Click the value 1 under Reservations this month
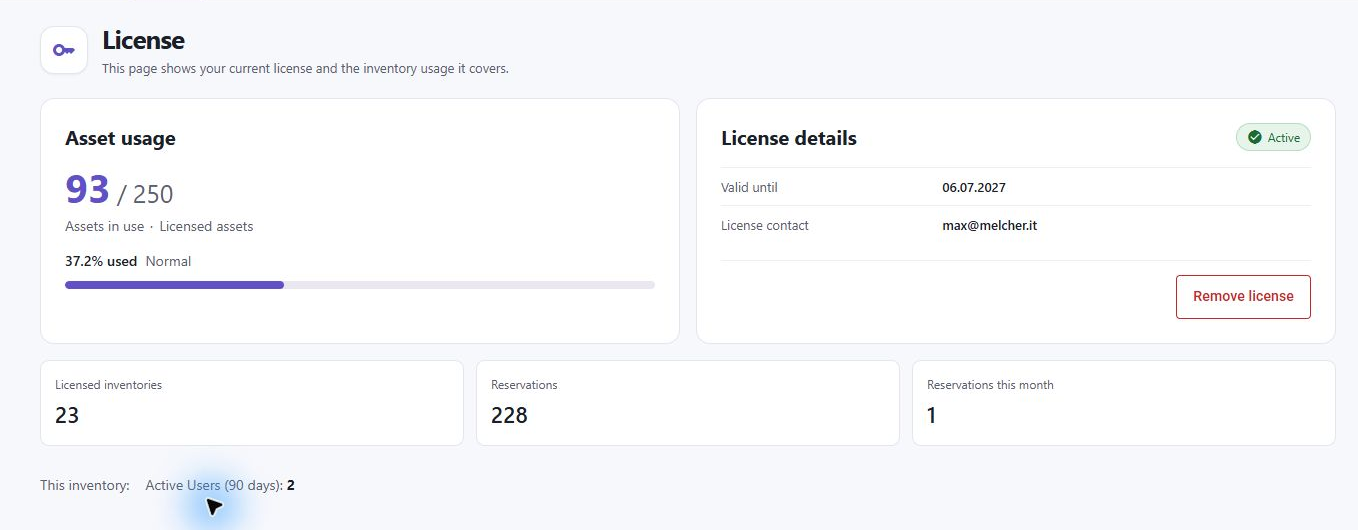The width and height of the screenshot is (1358, 530). pyautogui.click(x=932, y=415)
